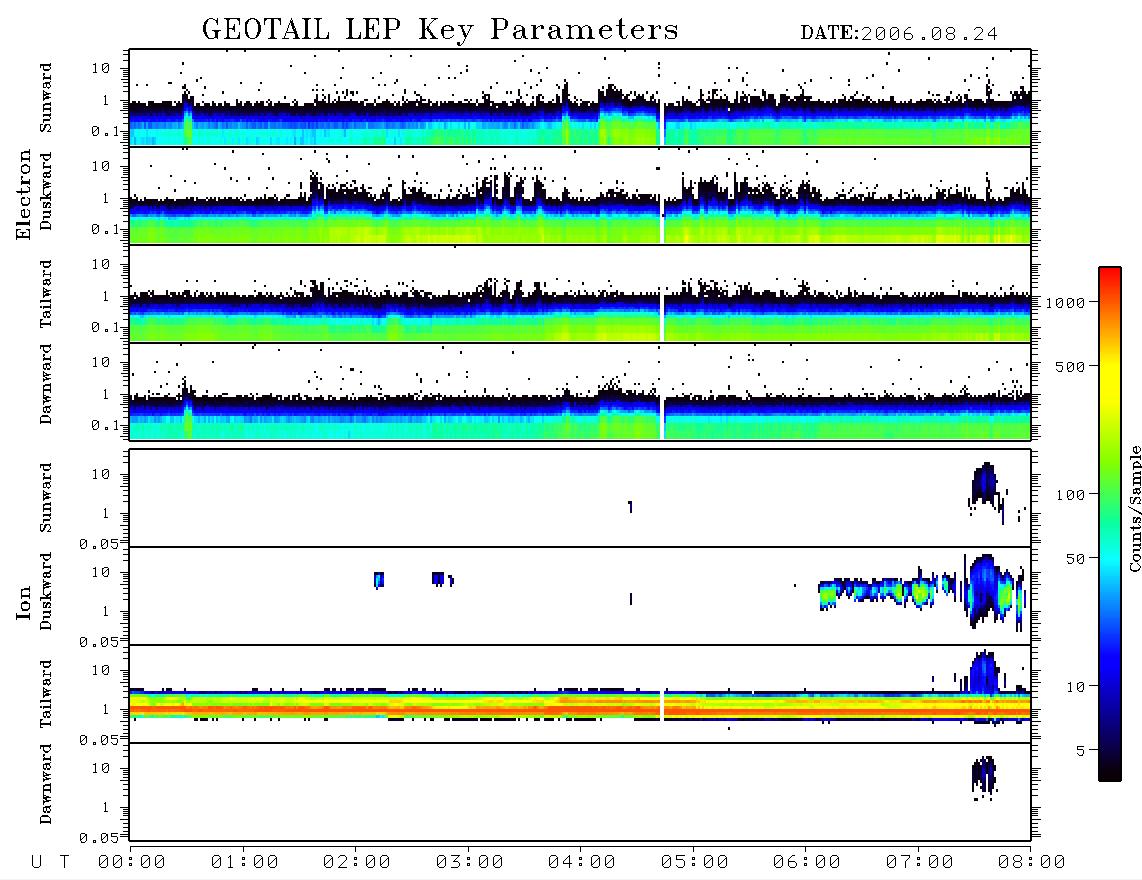Click the colorbar tick value 1000
1142x880 pixels.
[1065, 303]
